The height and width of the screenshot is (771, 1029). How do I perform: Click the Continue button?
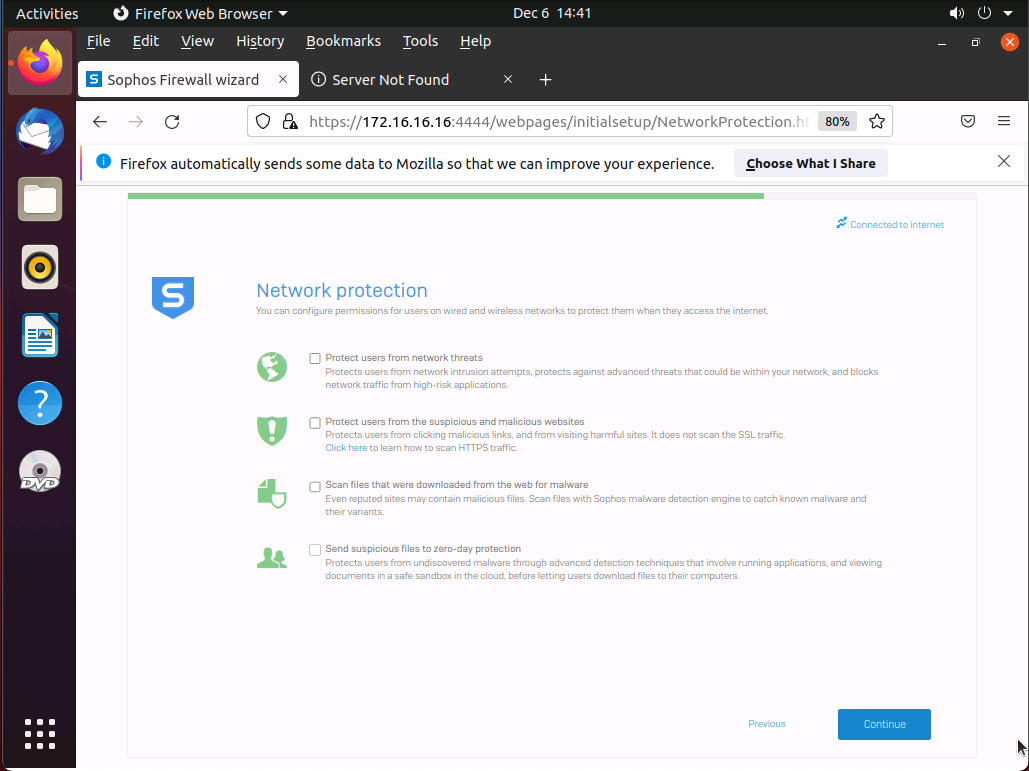click(x=884, y=724)
